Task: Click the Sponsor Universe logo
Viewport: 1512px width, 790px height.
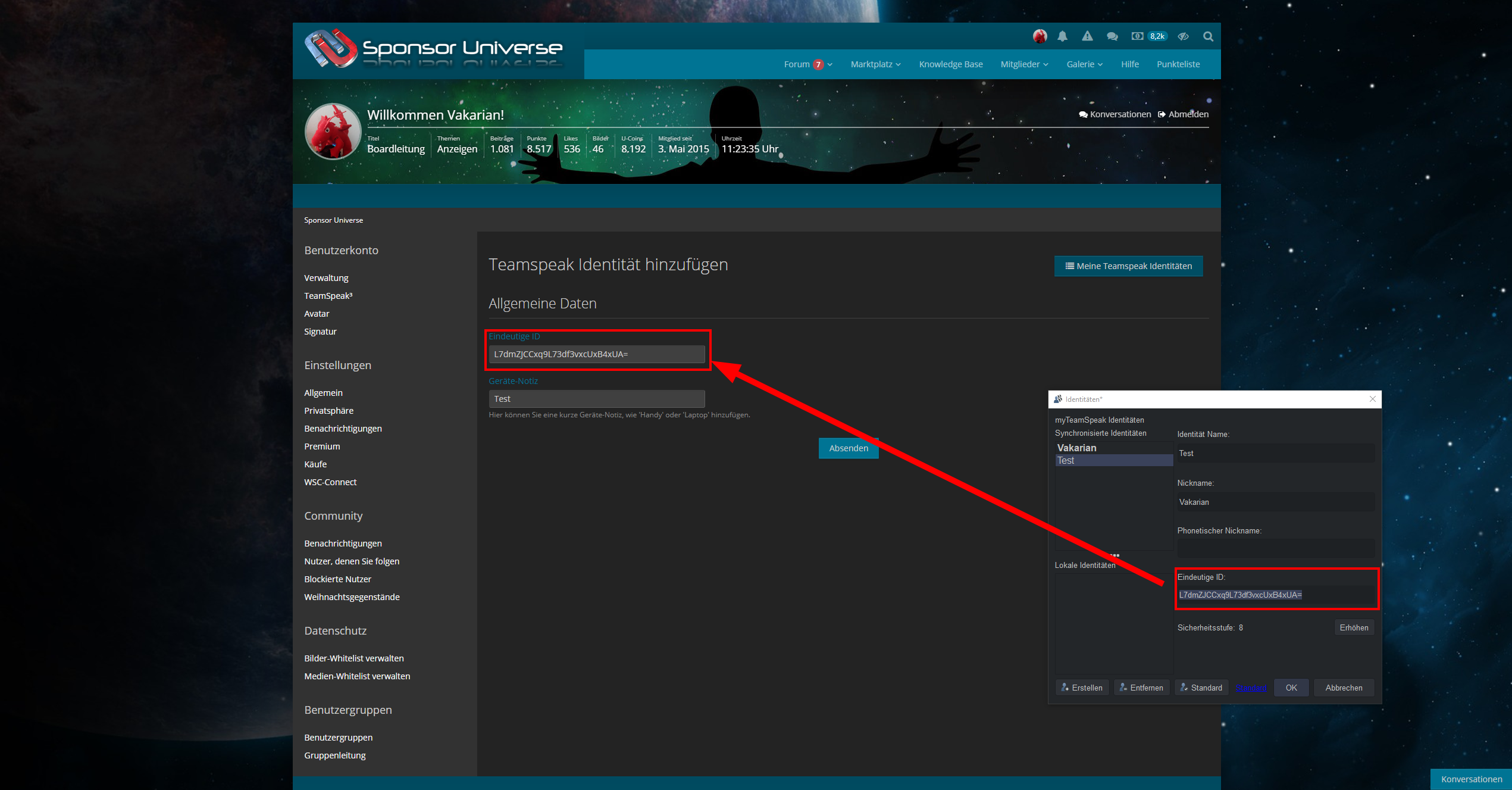Action: point(434,49)
